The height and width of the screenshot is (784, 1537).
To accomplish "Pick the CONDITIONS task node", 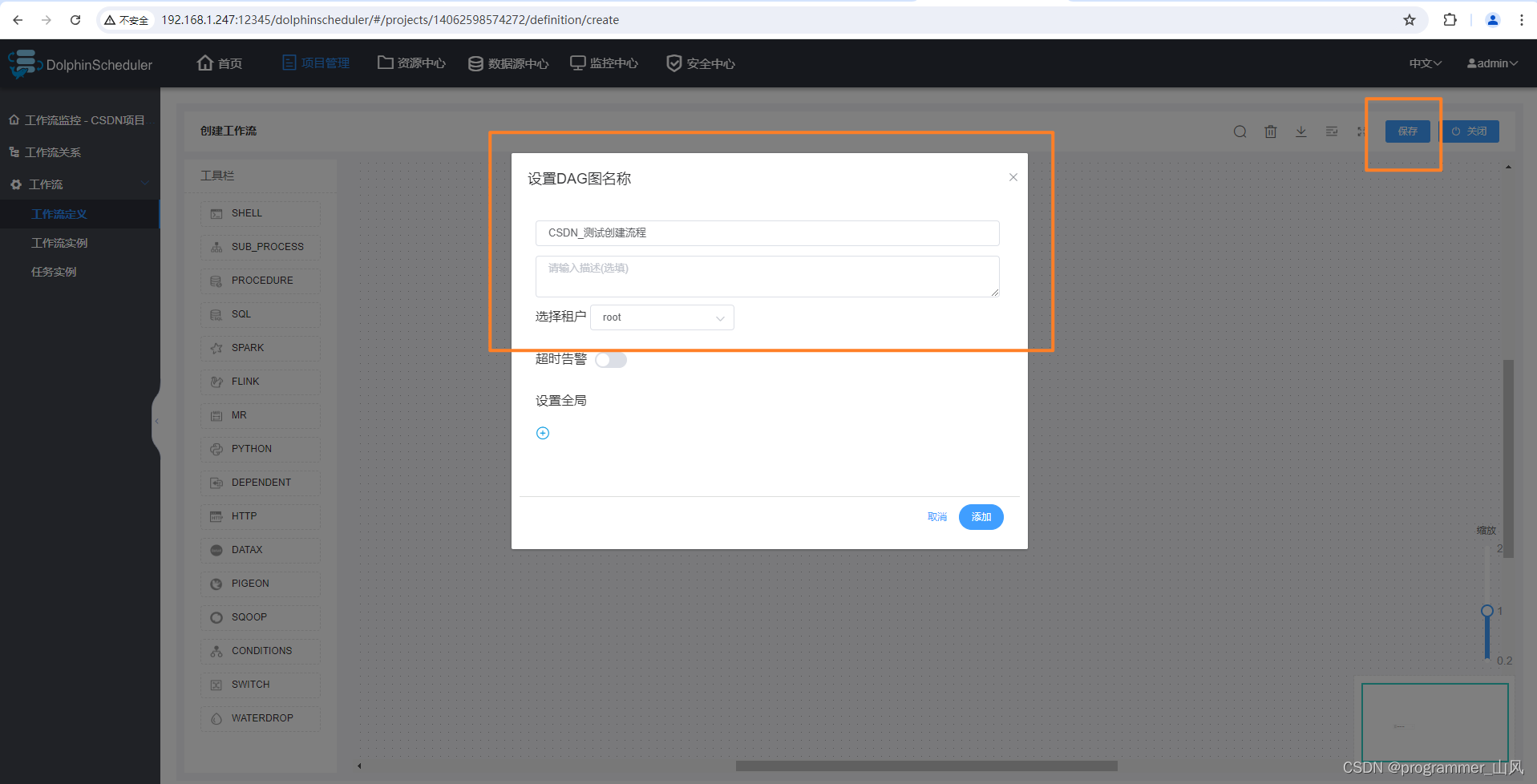I will tap(260, 651).
